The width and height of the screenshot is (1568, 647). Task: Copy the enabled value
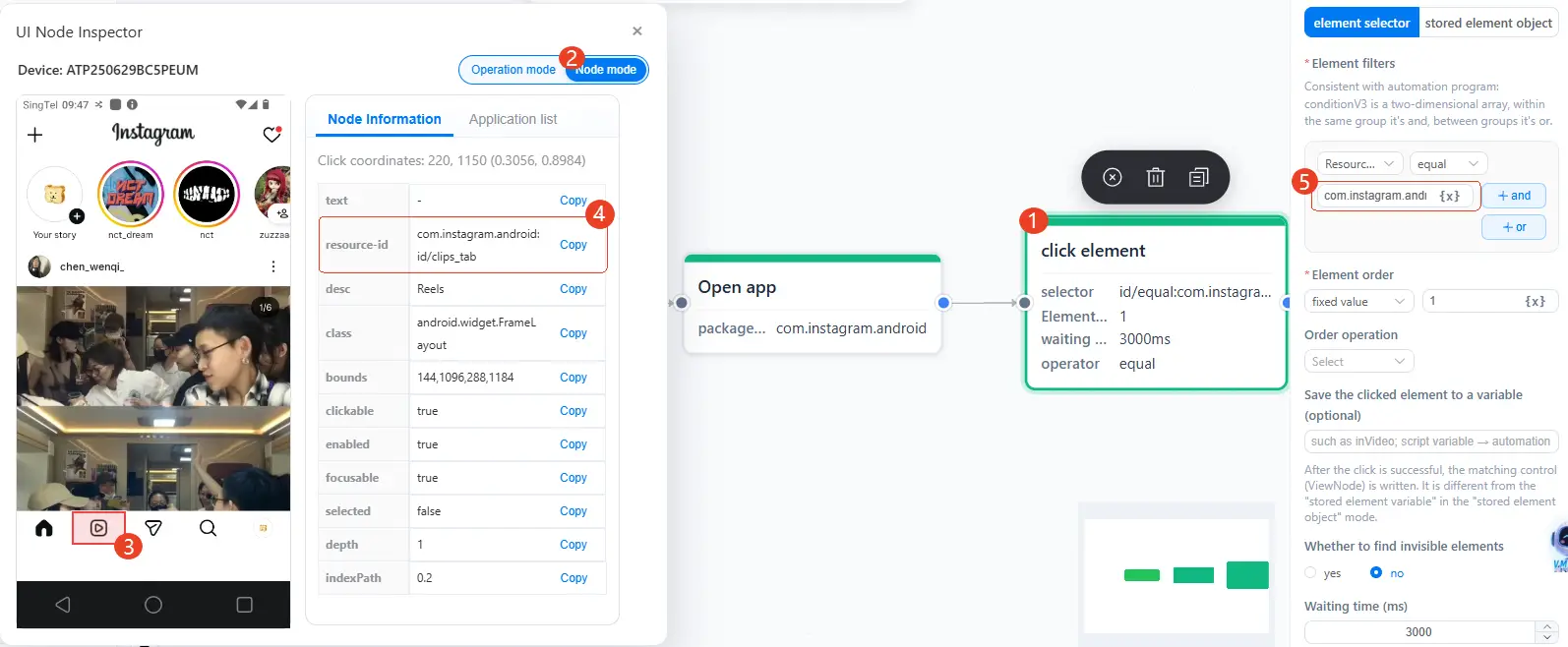tap(573, 444)
